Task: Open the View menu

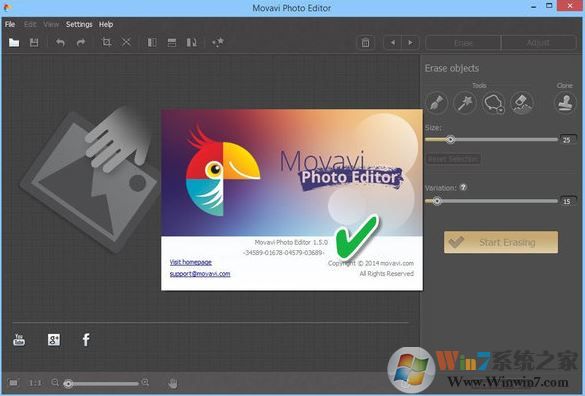Action: pyautogui.click(x=51, y=24)
